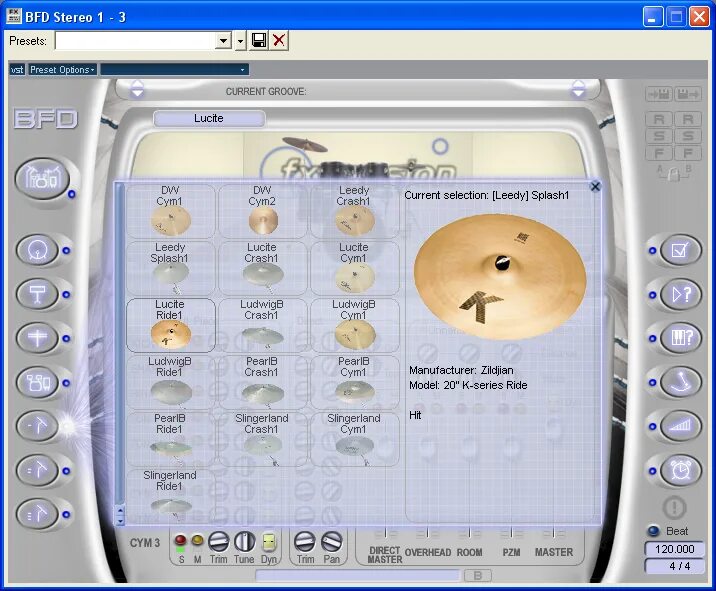
Task: Select the second cymbal slot button
Action: tap(37, 470)
